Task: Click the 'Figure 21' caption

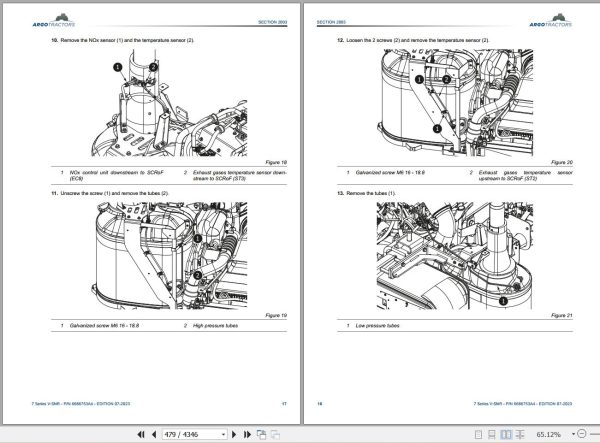Action: 562,315
